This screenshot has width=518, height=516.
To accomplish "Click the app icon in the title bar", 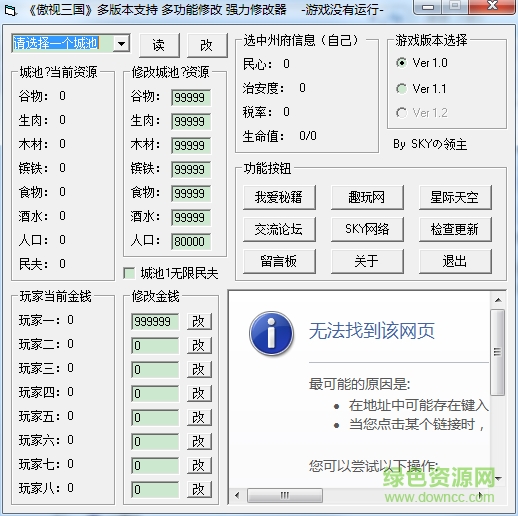I will tap(10, 11).
